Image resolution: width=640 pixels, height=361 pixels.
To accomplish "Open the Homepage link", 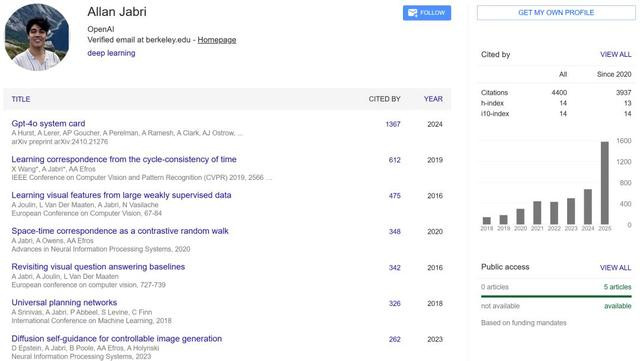I will pos(217,40).
